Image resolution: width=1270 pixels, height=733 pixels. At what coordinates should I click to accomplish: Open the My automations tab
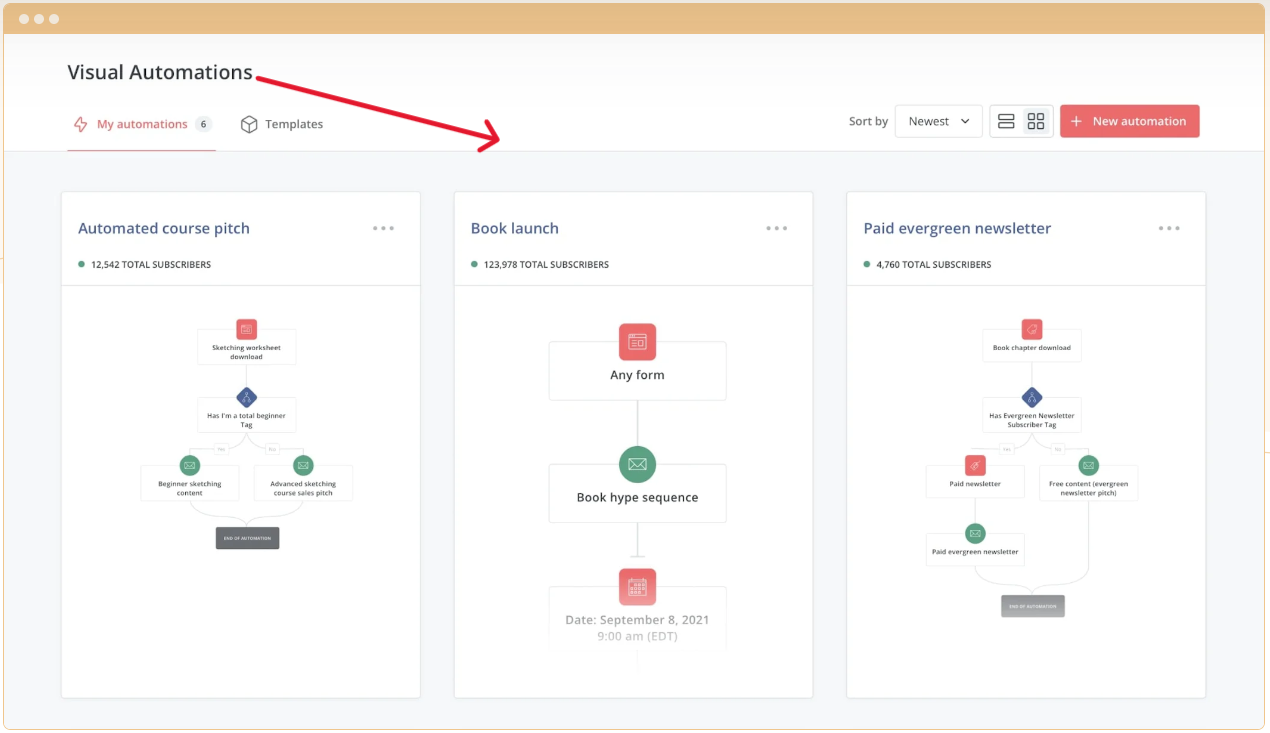141,124
